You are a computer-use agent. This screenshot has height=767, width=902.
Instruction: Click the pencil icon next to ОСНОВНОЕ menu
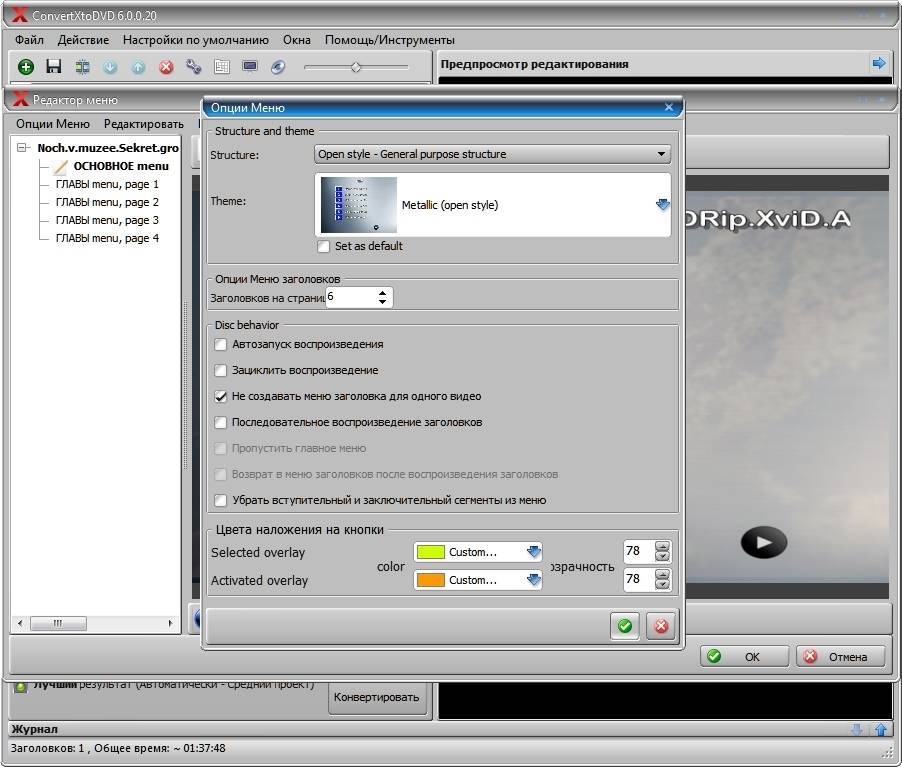coord(60,166)
